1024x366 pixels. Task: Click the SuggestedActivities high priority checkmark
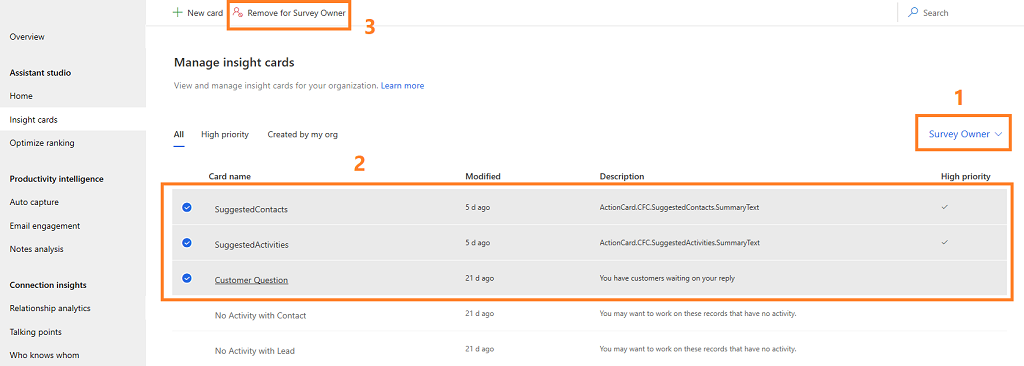[x=944, y=242]
